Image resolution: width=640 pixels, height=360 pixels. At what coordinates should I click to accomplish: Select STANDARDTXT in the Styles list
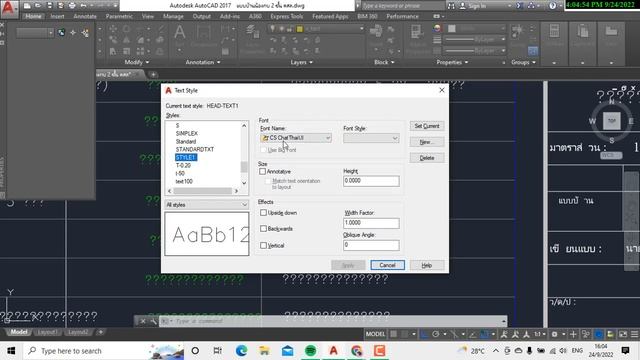[x=195, y=149]
